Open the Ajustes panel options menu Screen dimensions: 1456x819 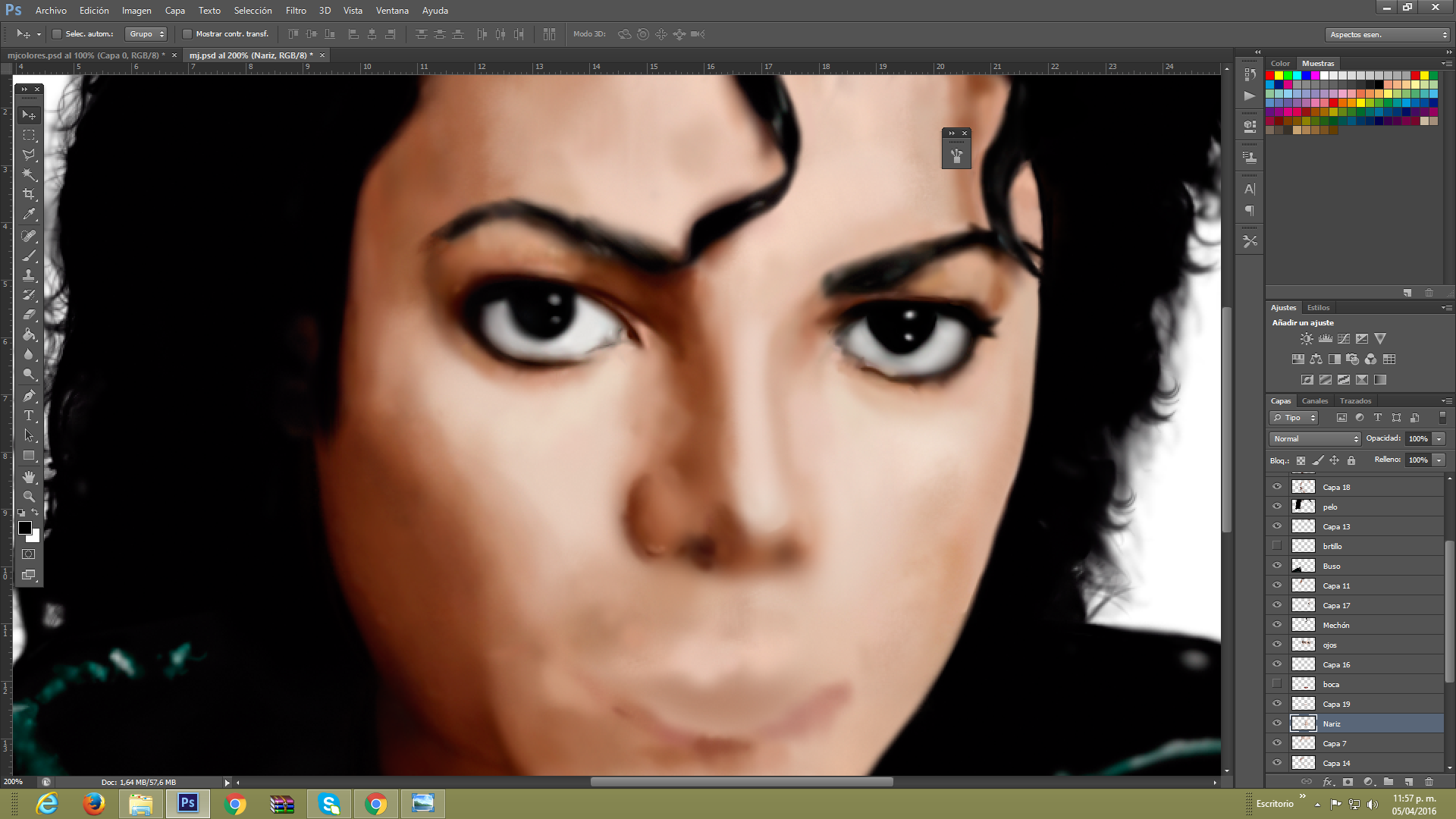click(x=1446, y=307)
